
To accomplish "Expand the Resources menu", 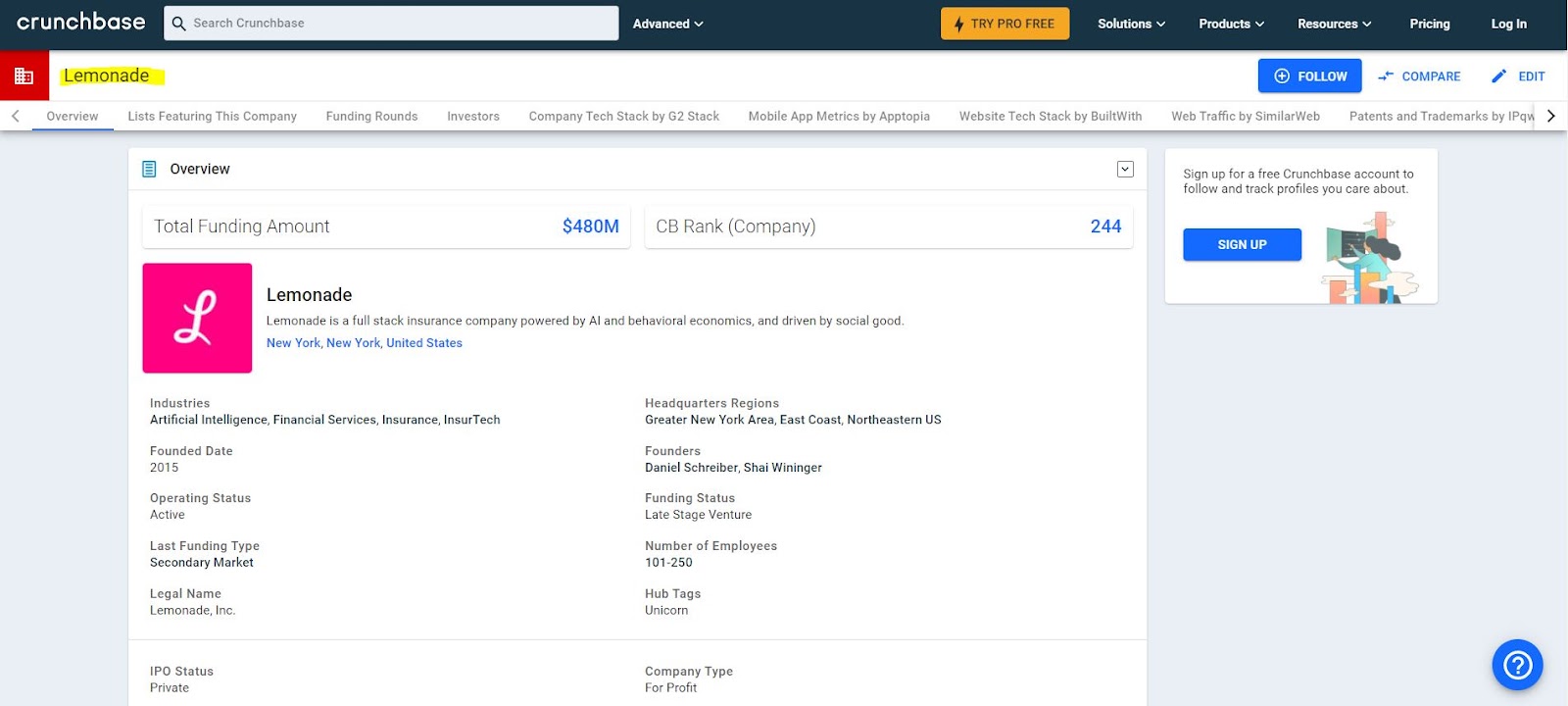I will (1335, 24).
